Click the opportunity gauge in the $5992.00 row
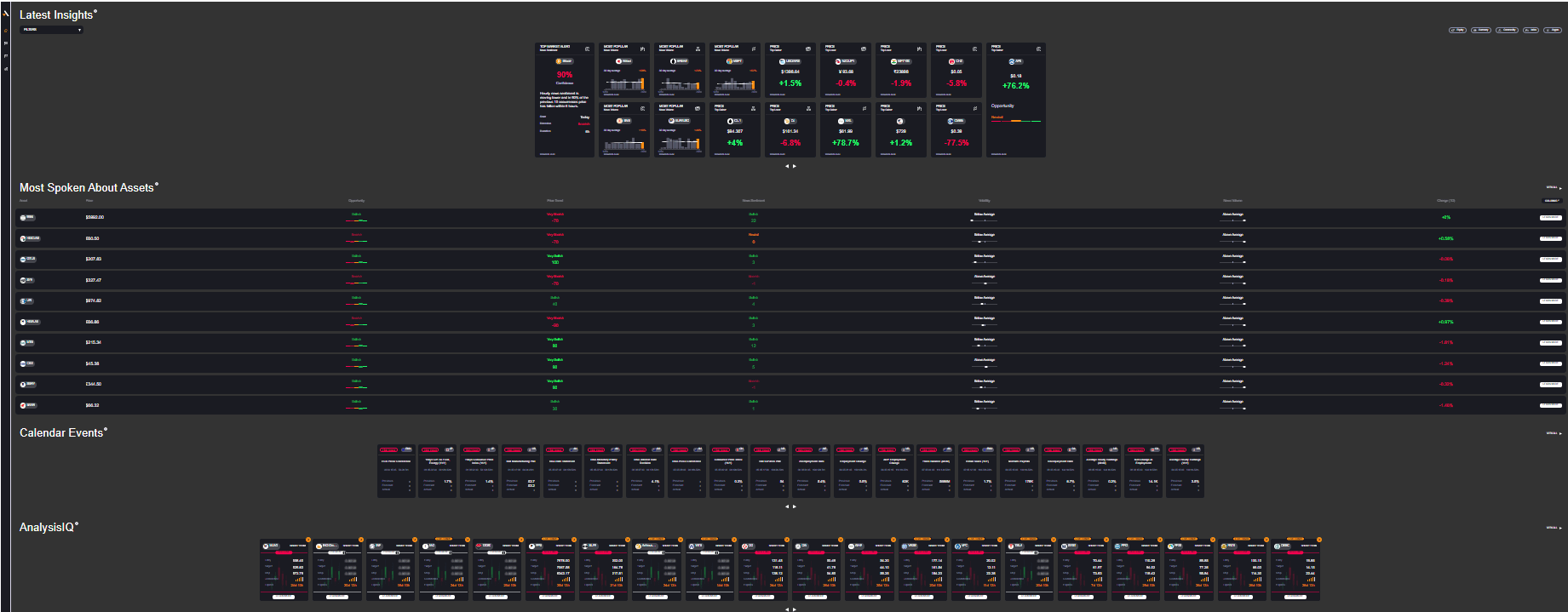Viewport: 1568px width, 612px height. point(356,220)
